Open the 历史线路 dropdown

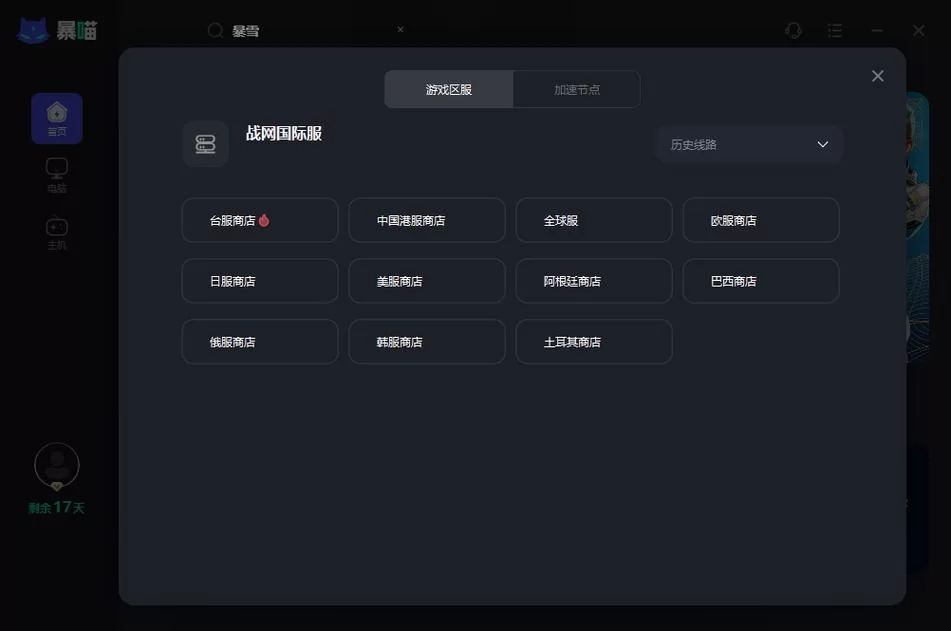click(749, 144)
